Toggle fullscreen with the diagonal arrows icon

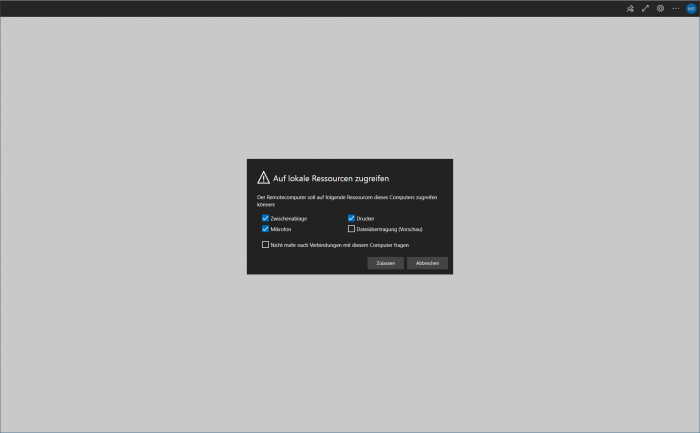coord(645,8)
